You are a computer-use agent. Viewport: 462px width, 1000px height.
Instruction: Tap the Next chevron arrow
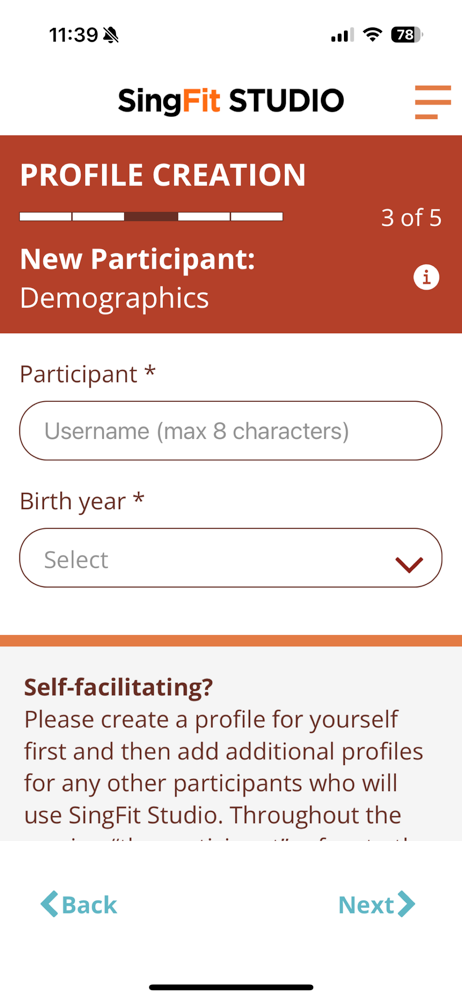click(406, 904)
